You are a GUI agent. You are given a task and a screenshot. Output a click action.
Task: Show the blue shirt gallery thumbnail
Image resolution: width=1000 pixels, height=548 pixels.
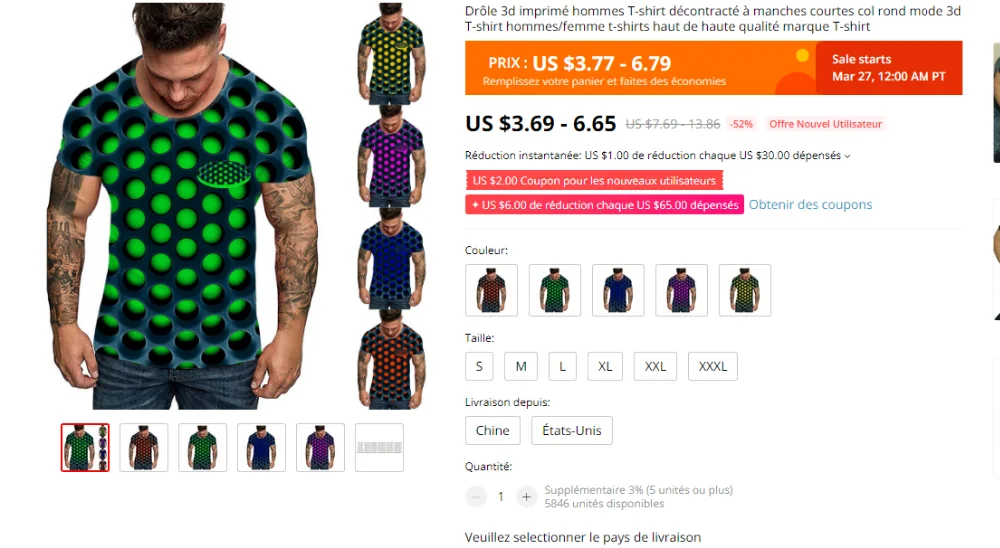261,447
